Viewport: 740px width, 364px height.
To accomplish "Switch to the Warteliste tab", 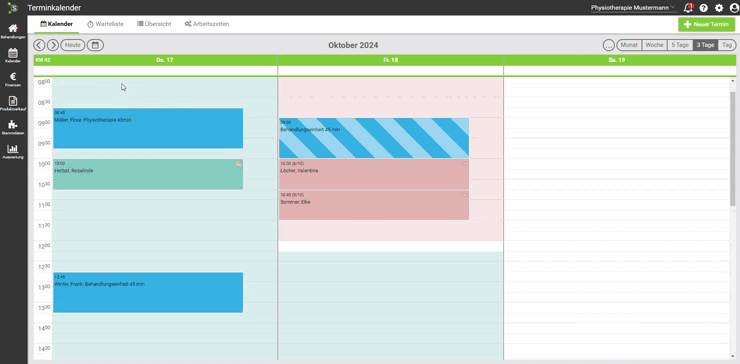I will 105,24.
